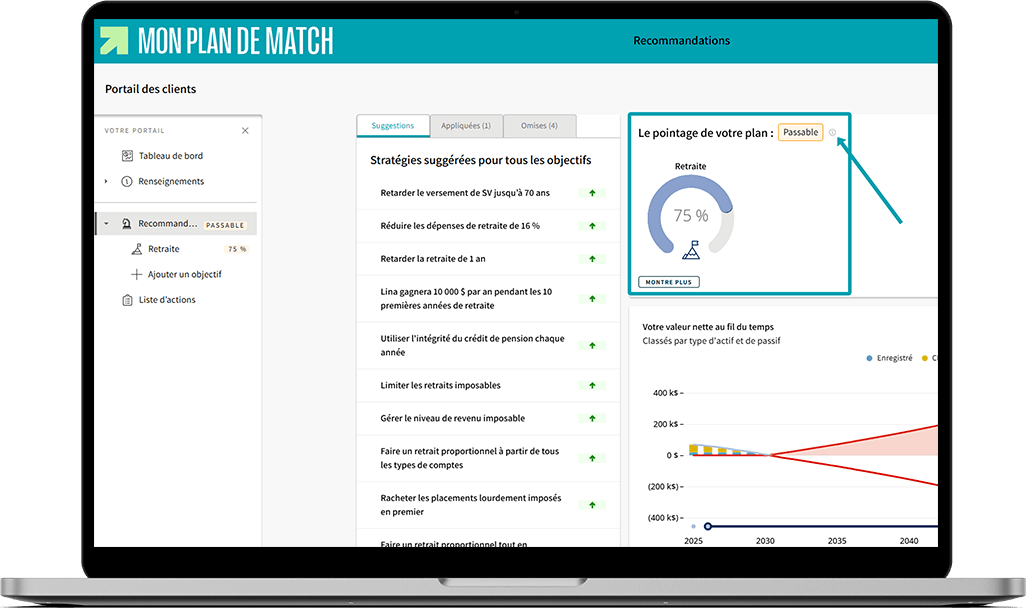The height and width of the screenshot is (608, 1026).
Task: Open Liste d'actions via its clipboard icon
Action: (x=126, y=299)
